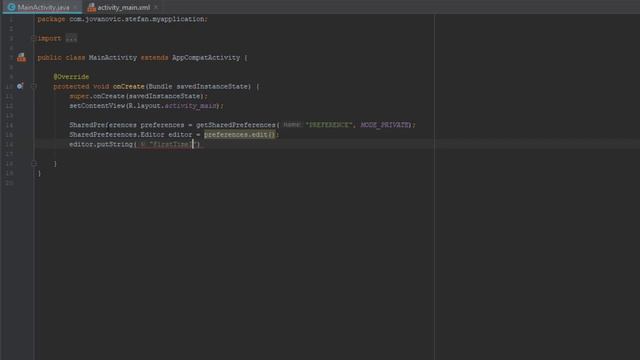Click 'AppCompatActivity' superclass name
This screenshot has width=640, height=360.
(206, 58)
